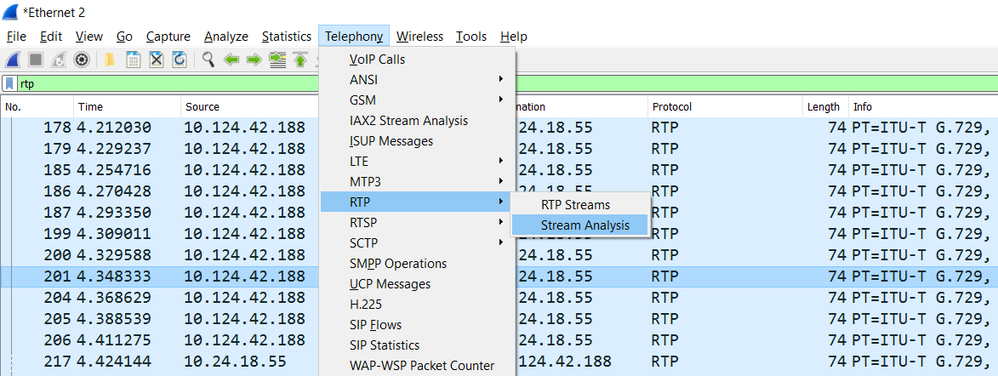This screenshot has height=376, width=998.
Task: Start capturing packets with the shark fin icon
Action: (13, 60)
